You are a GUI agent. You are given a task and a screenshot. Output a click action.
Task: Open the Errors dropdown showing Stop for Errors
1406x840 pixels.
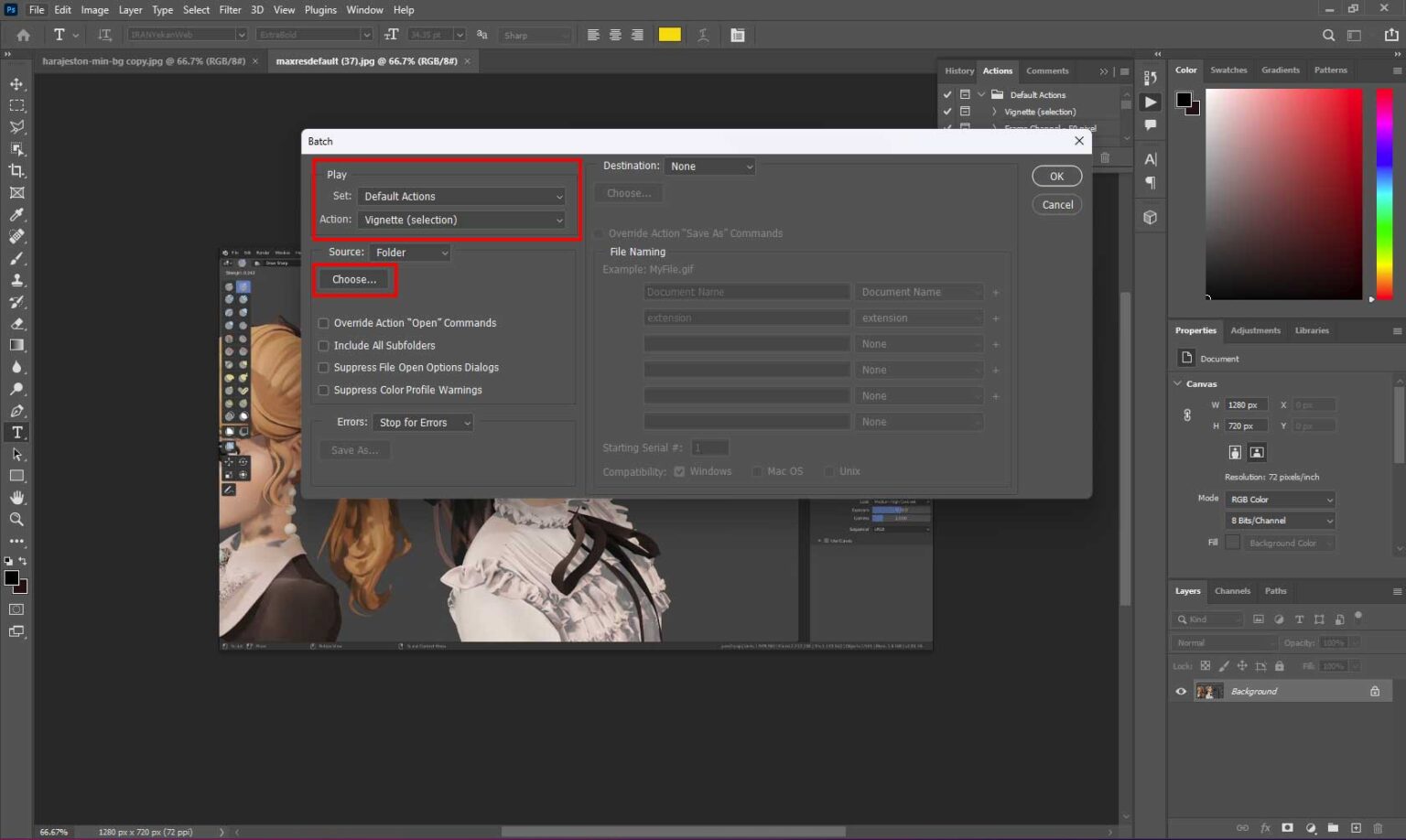tap(423, 423)
